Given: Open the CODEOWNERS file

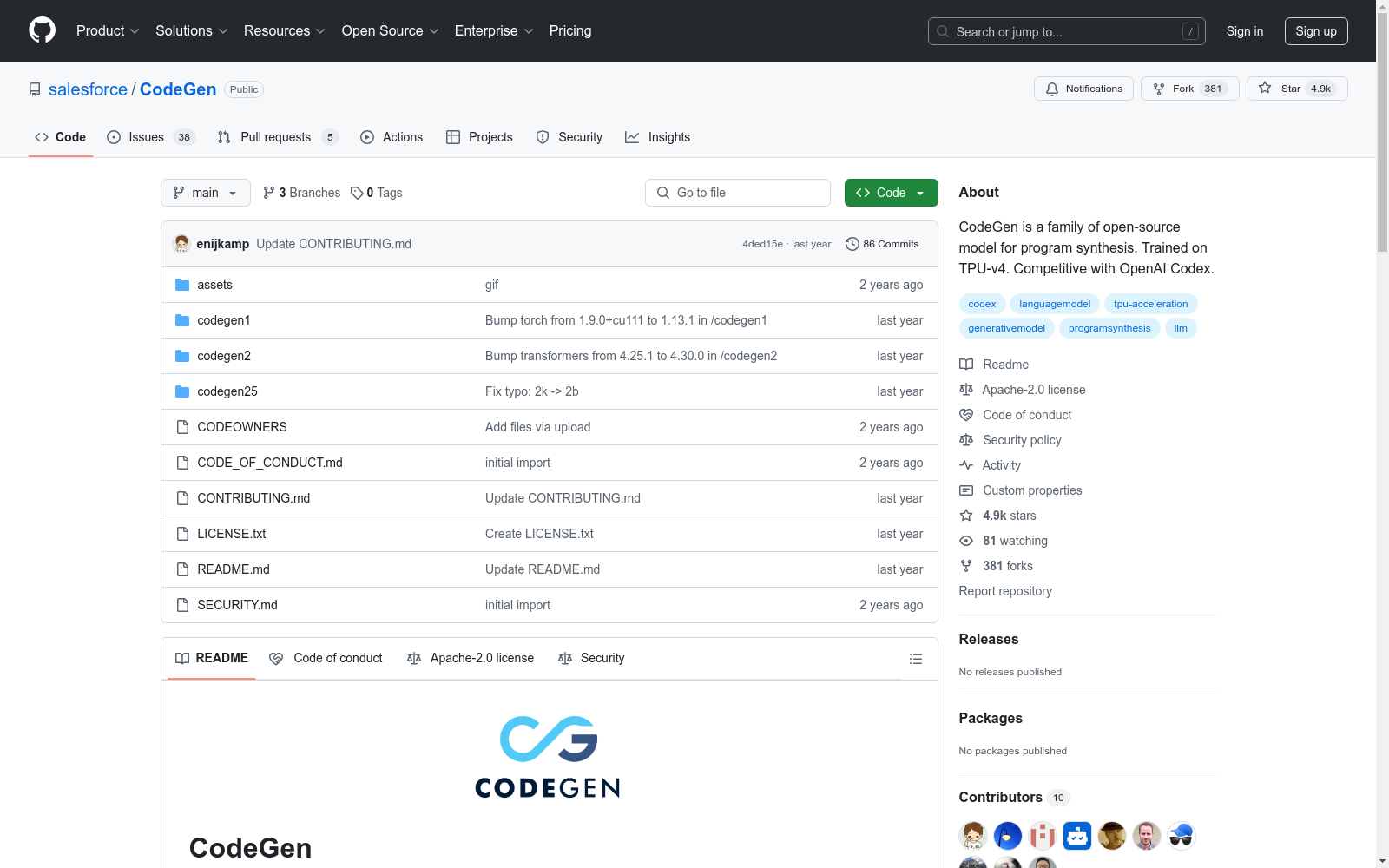Looking at the screenshot, I should click(x=241, y=427).
